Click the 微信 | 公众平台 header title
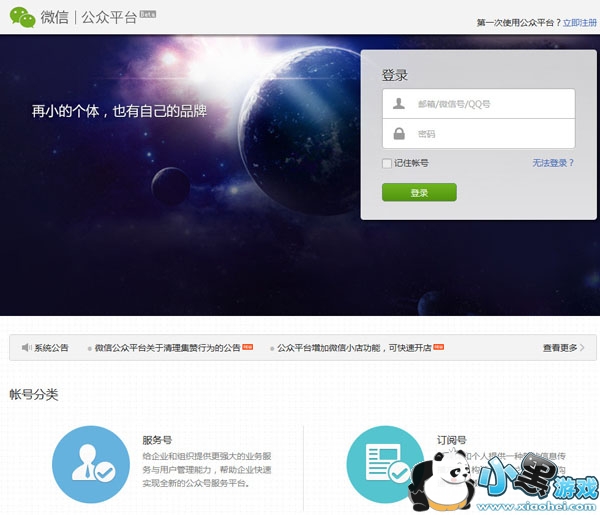 click(89, 17)
